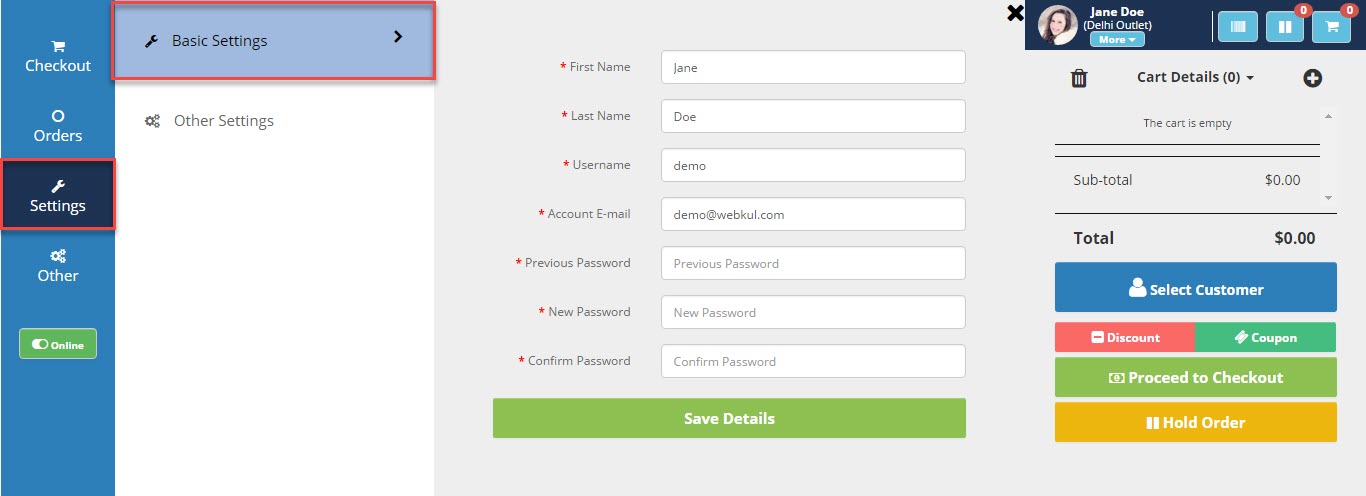The width and height of the screenshot is (1366, 496).
Task: Click the Save Details button
Action: tap(729, 418)
